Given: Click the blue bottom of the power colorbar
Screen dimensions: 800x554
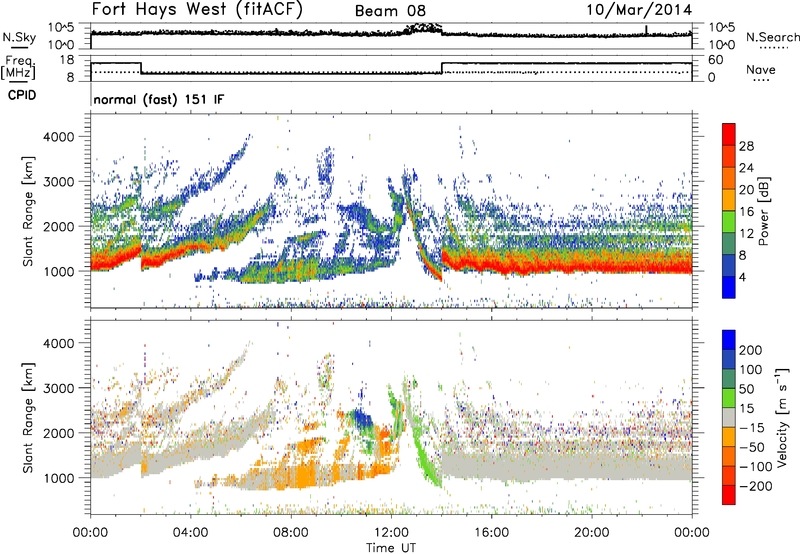Looking at the screenshot, I should point(729,288).
